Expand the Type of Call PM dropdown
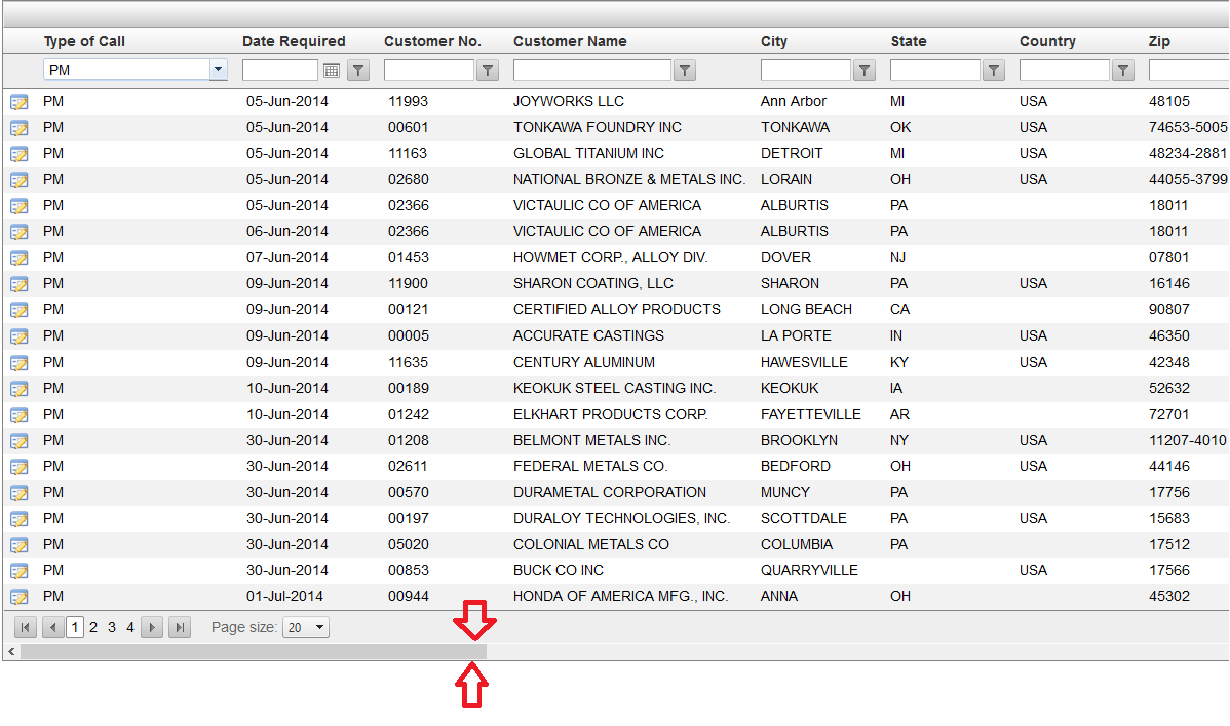Screen dimensions: 1230x726 tap(218, 70)
